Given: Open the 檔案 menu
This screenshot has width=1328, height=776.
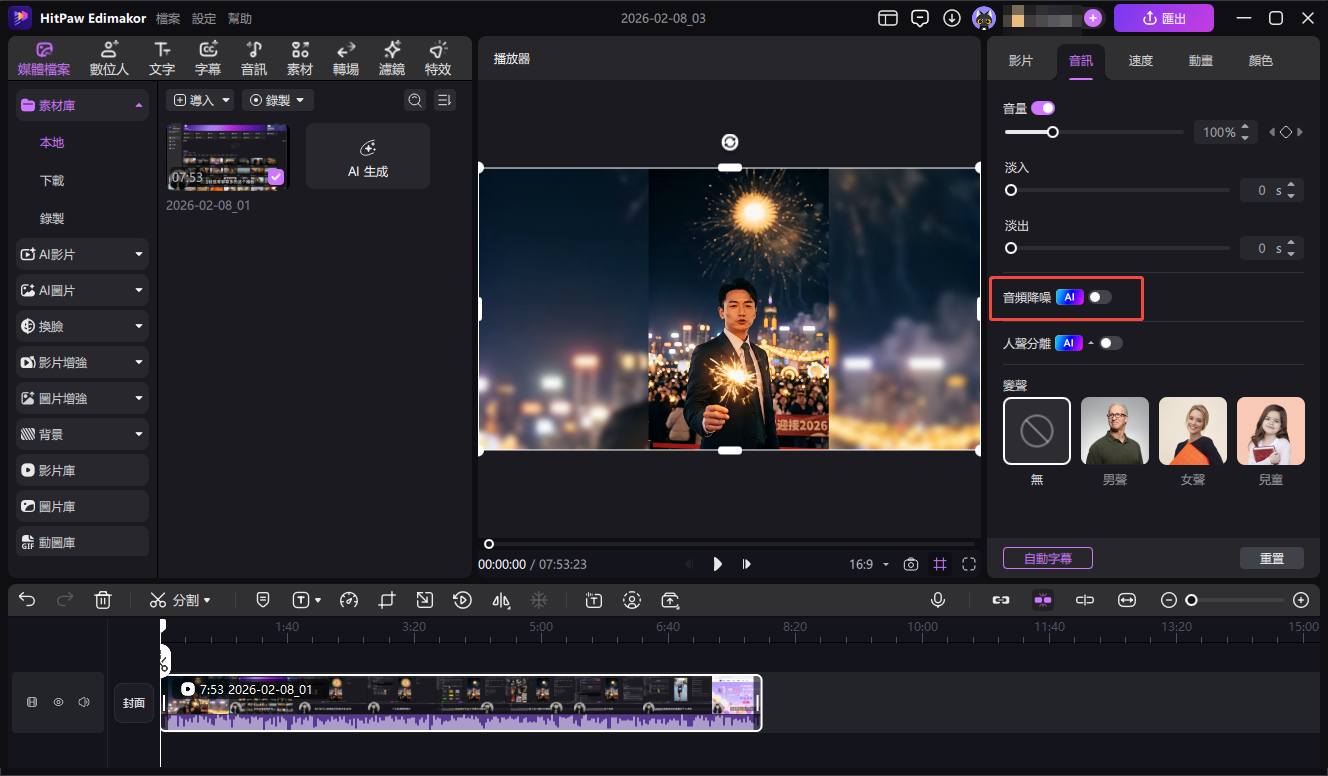Looking at the screenshot, I should click(x=168, y=19).
